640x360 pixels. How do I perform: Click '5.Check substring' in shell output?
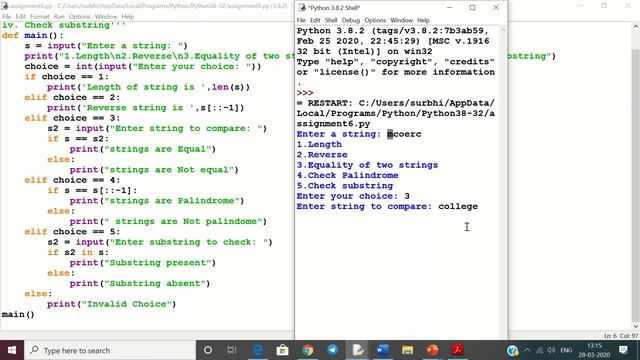pyautogui.click(x=345, y=186)
